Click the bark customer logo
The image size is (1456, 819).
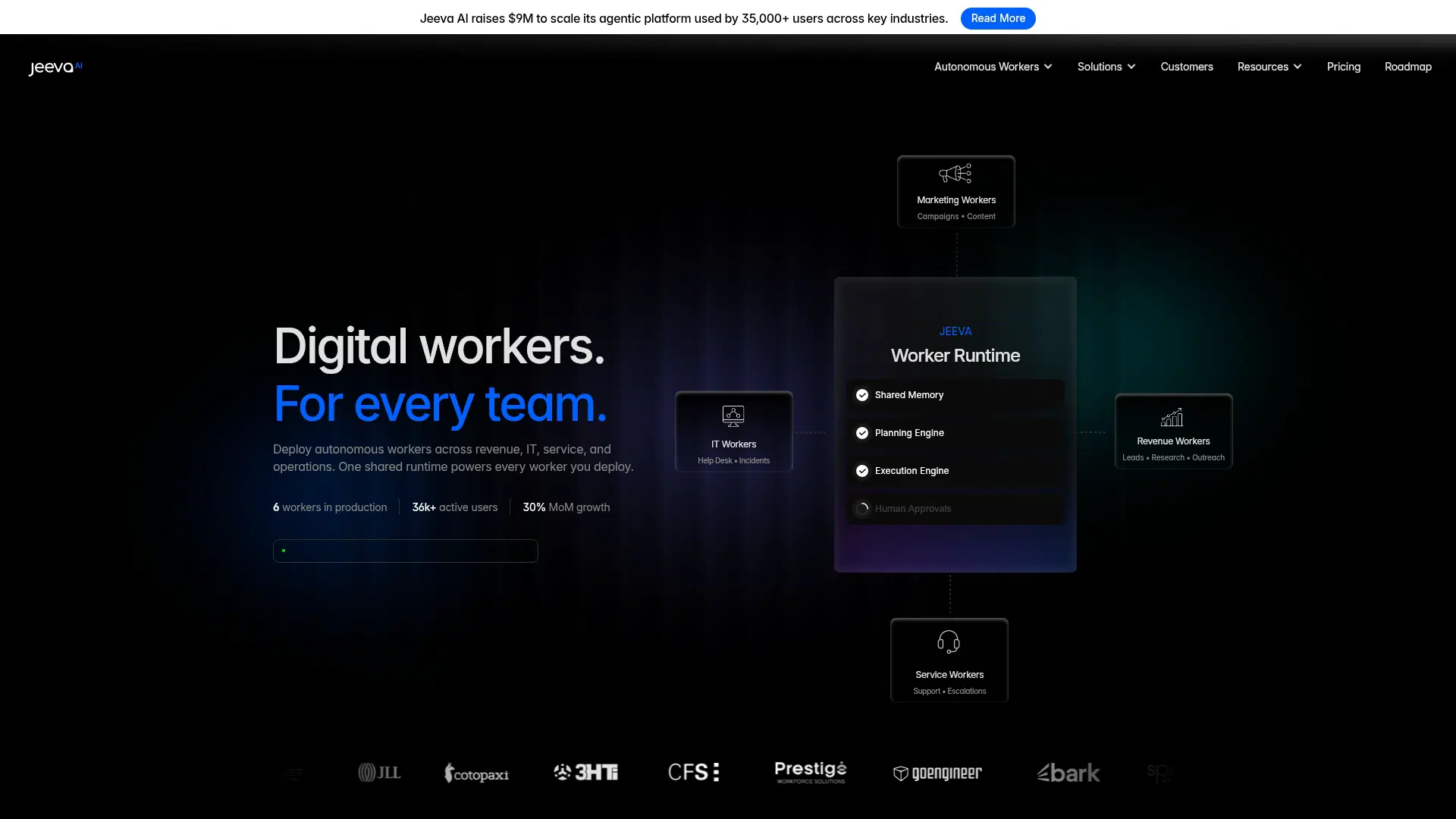click(x=1068, y=773)
